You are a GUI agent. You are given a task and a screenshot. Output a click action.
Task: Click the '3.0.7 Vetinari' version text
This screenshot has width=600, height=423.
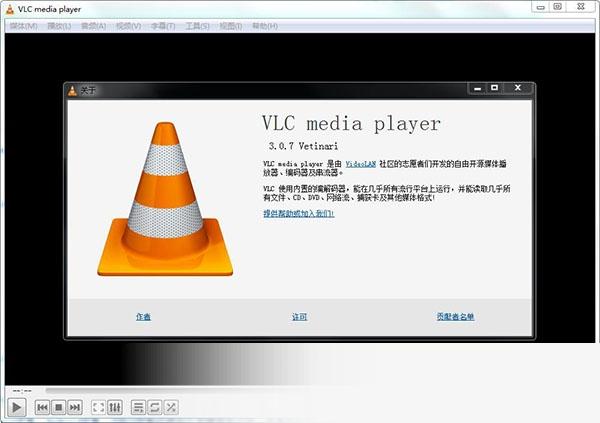303,146
